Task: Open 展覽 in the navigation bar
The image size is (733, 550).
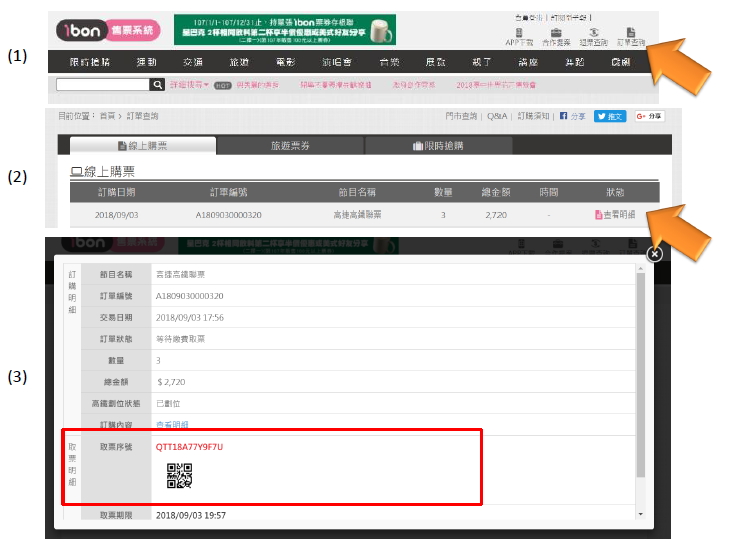Action: pyautogui.click(x=435, y=62)
